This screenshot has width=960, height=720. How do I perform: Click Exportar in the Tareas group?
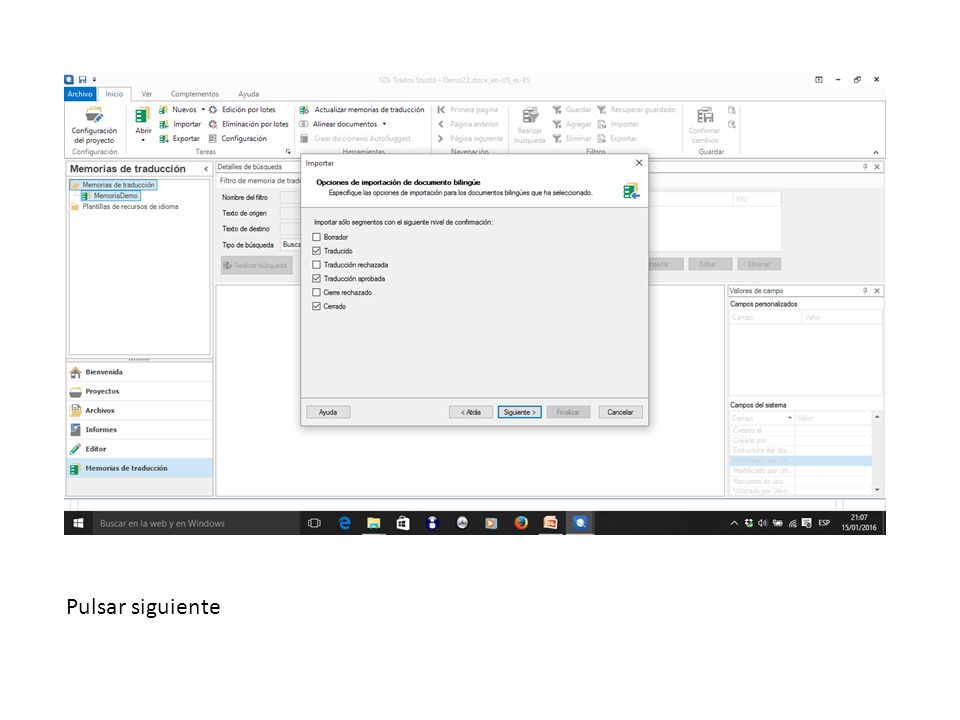179,139
